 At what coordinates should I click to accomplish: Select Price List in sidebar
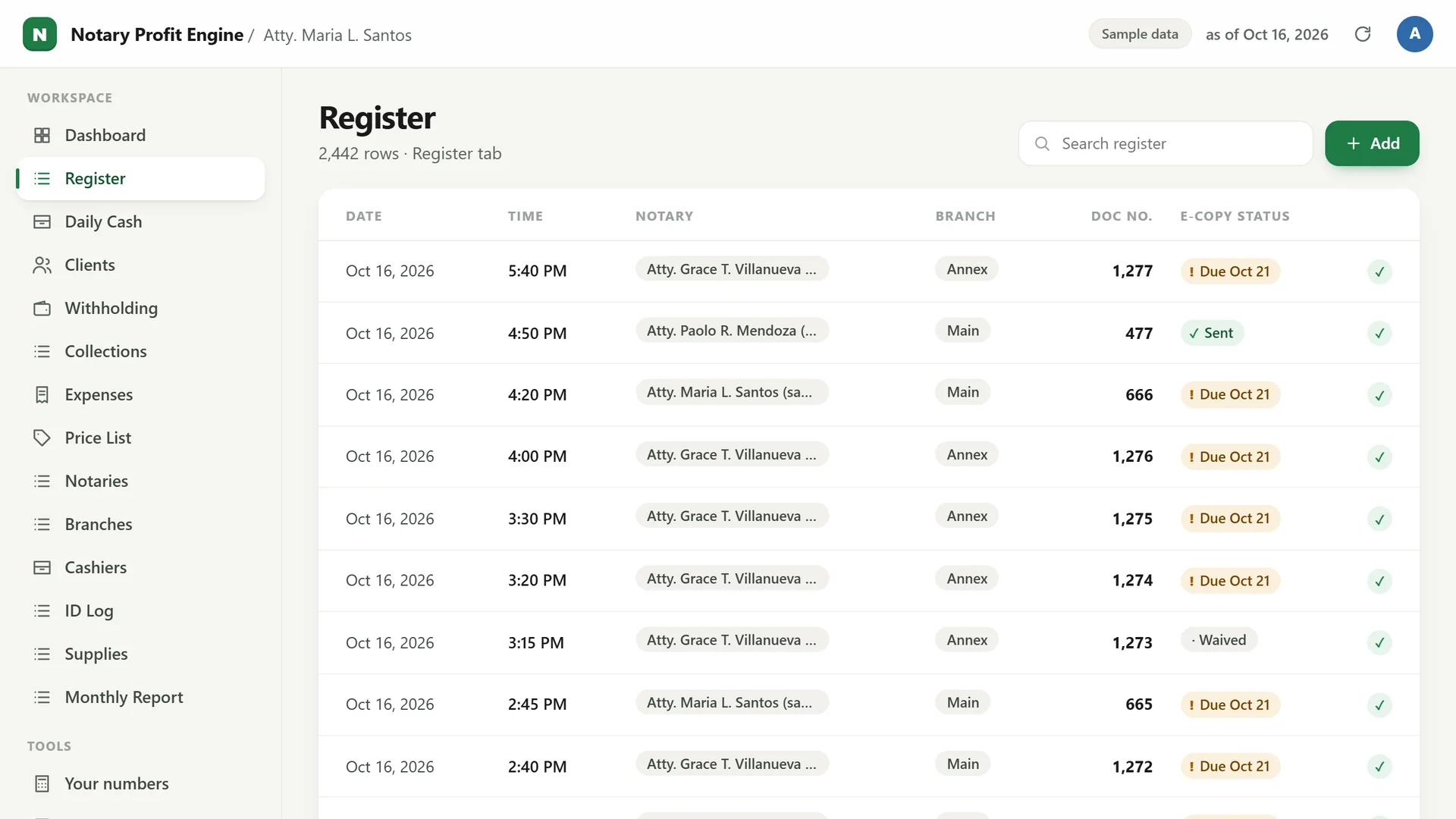140,438
